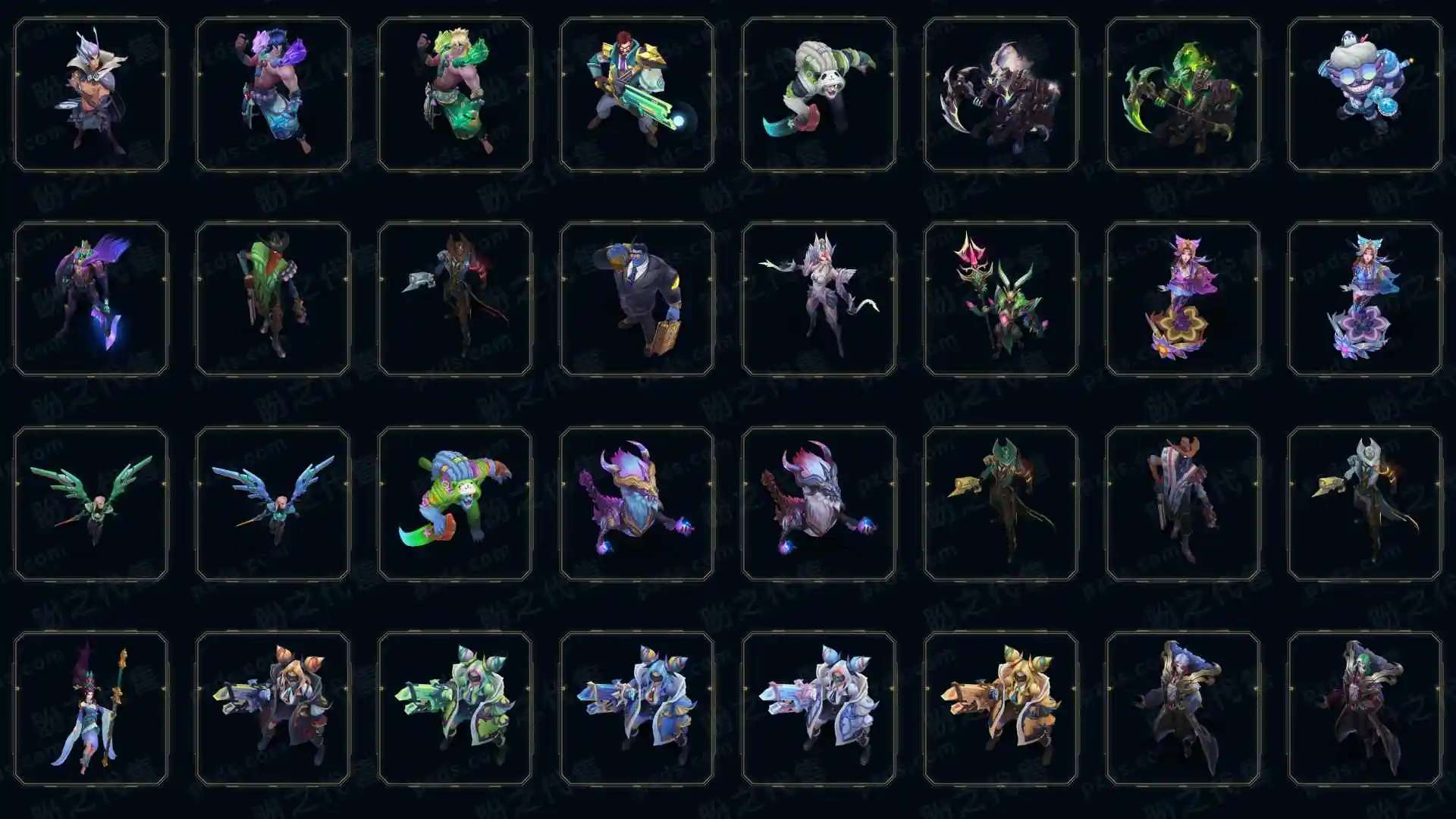Select the green-winged angel skin
Image resolution: width=1456 pixels, height=819 pixels.
(x=91, y=504)
